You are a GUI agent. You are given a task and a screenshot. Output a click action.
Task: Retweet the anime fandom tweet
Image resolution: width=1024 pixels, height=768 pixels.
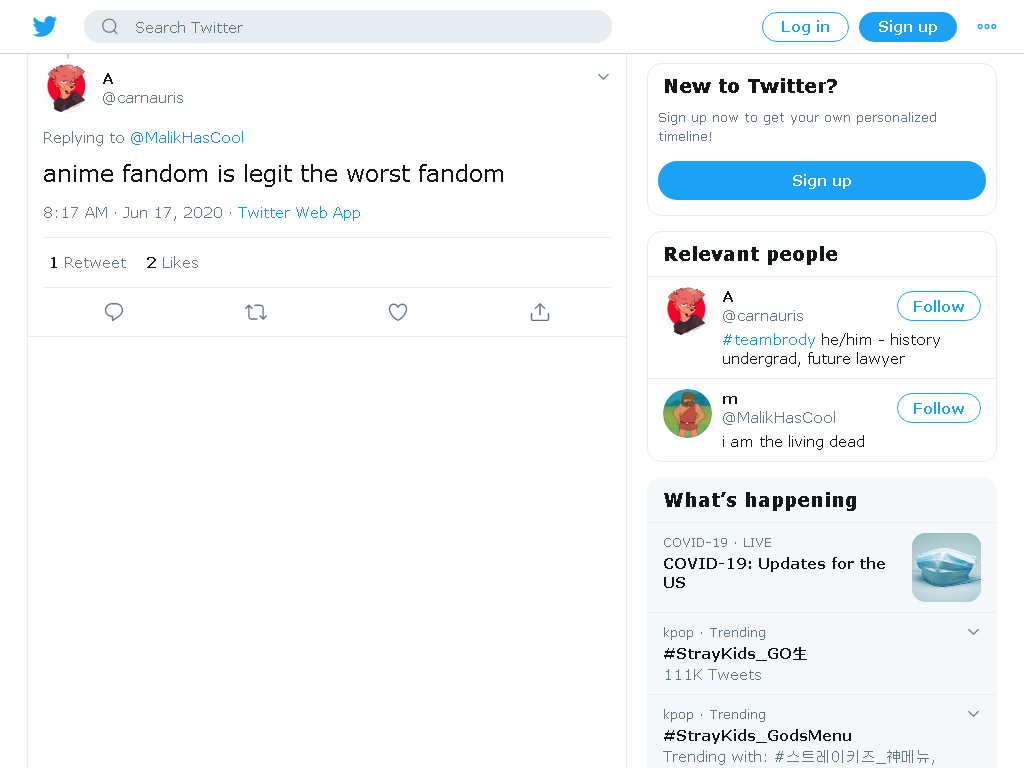(256, 312)
